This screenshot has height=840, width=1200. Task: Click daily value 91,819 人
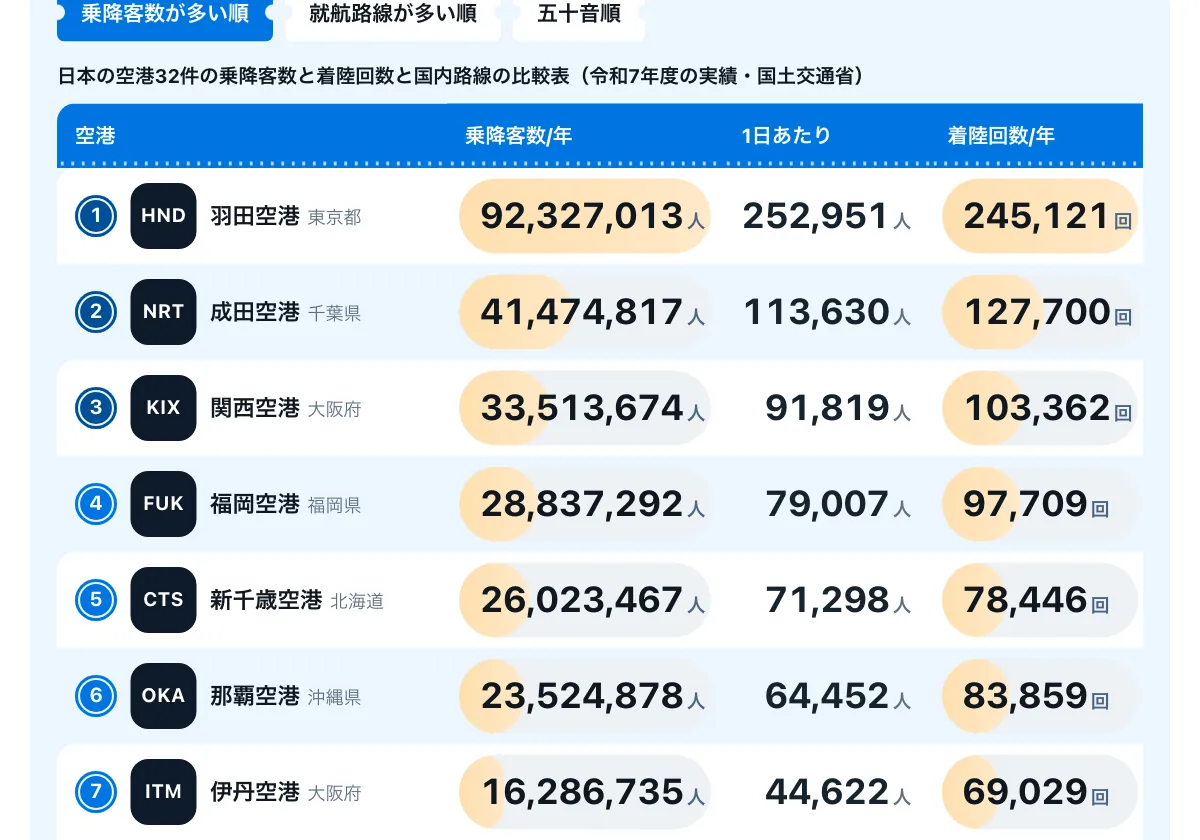tap(838, 408)
